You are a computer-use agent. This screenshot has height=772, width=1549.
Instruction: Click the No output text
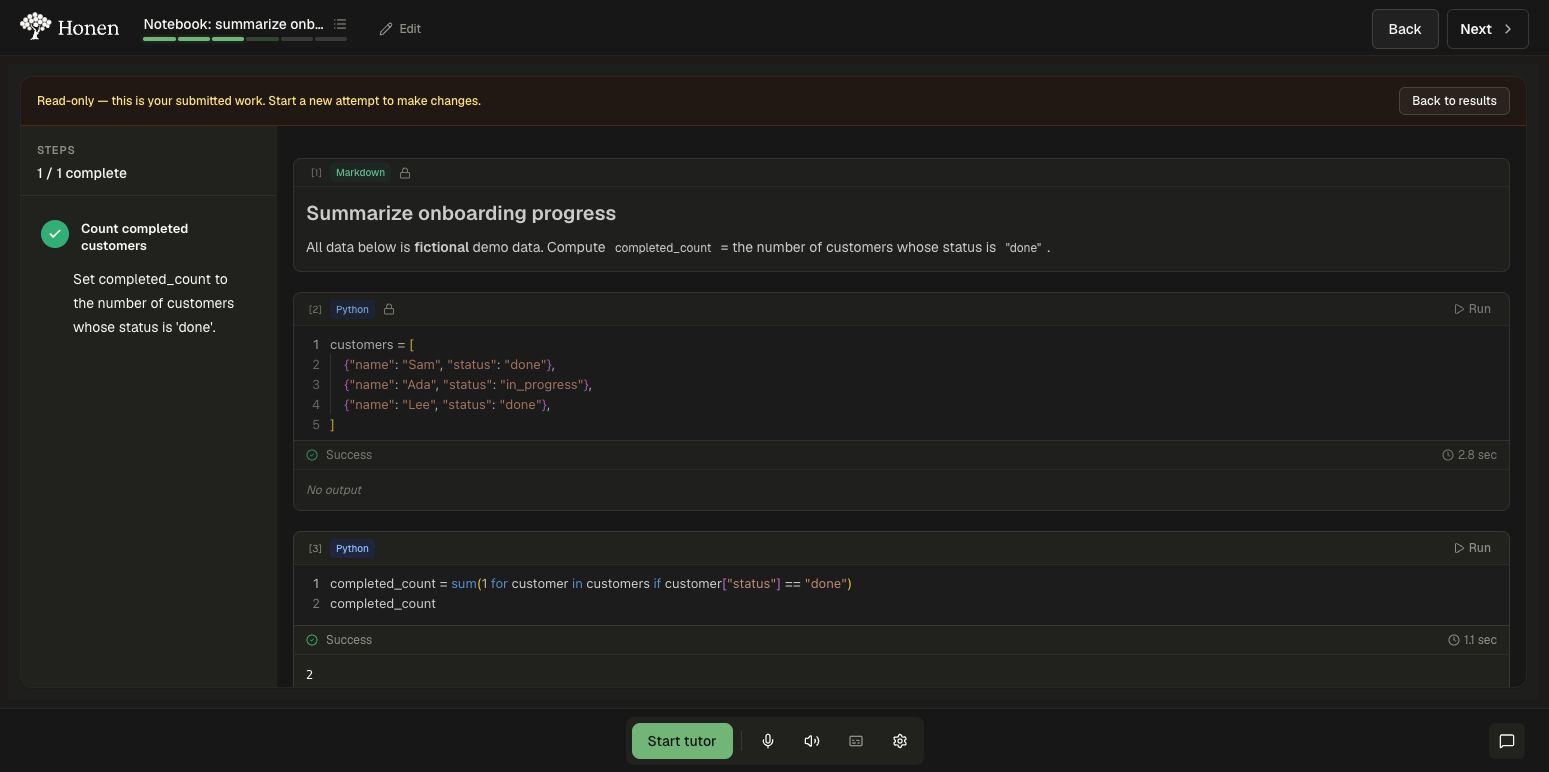click(x=334, y=490)
